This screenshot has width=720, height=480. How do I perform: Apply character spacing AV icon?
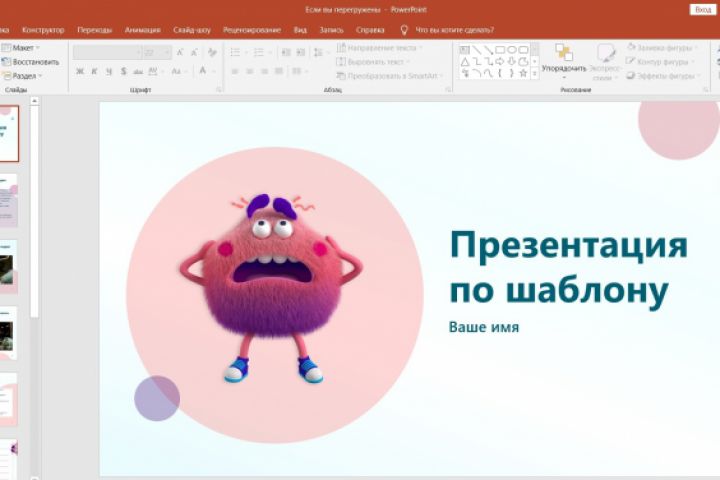point(153,71)
